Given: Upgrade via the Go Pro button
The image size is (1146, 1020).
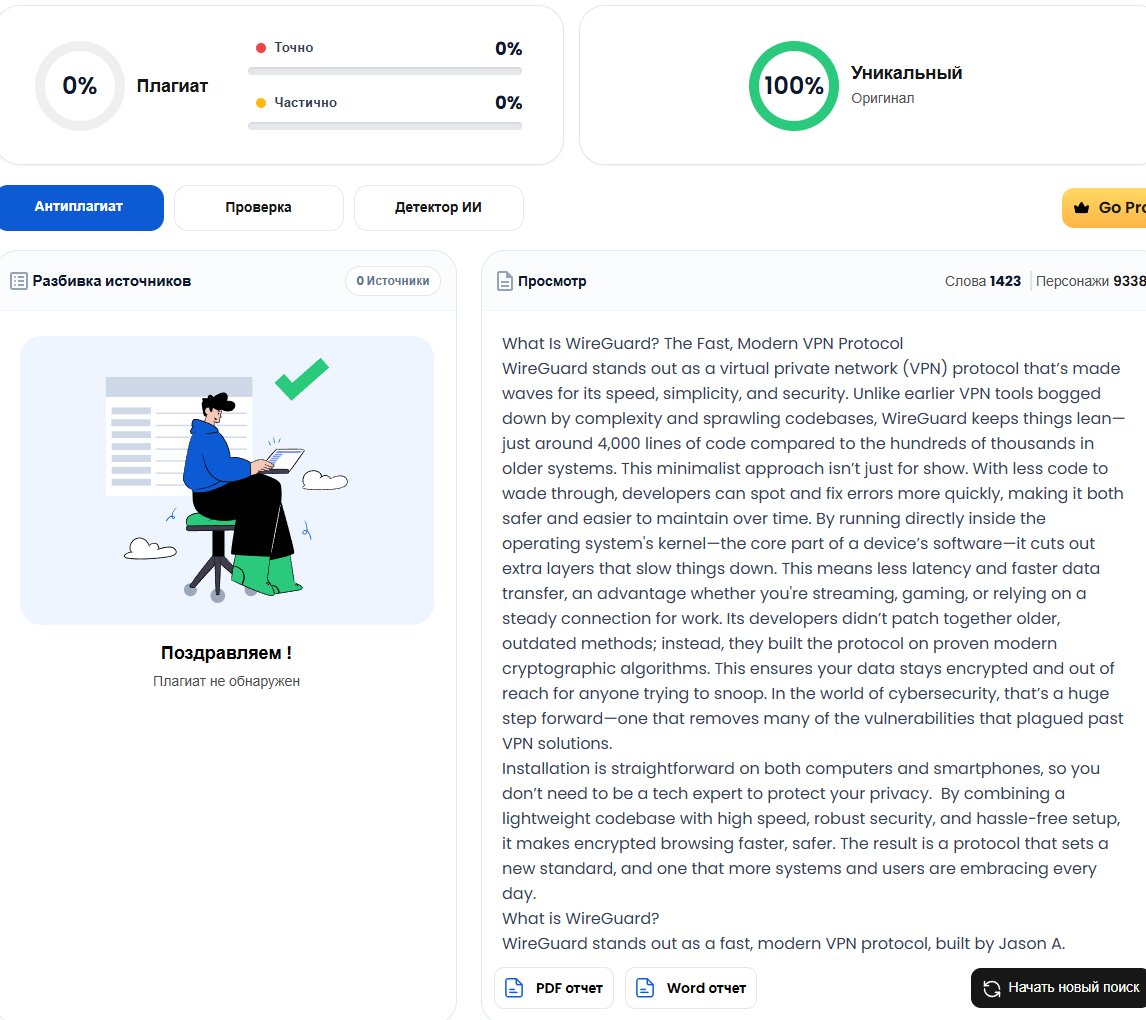Looking at the screenshot, I should click(x=1105, y=208).
